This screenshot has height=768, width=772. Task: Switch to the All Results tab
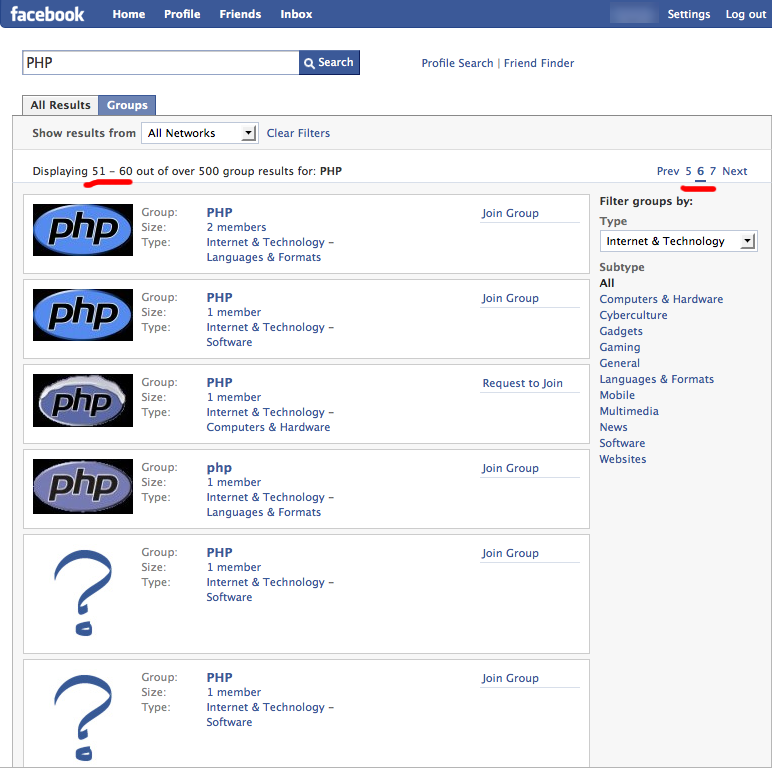[61, 105]
